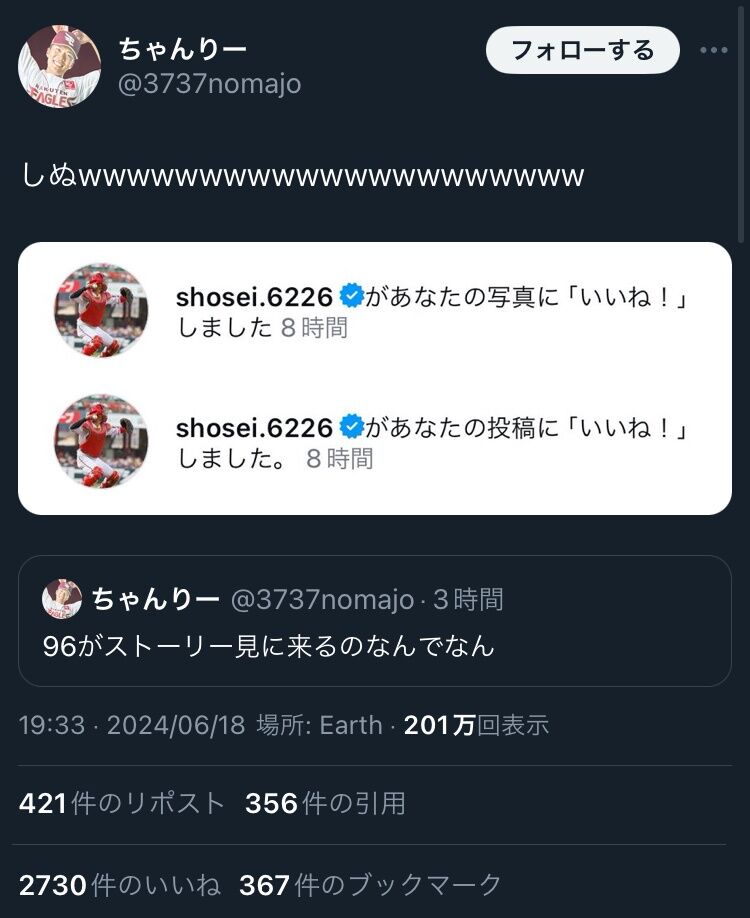The width and height of the screenshot is (750, 918).
Task: Click the 367件のブックマーク count
Action: coord(370,884)
